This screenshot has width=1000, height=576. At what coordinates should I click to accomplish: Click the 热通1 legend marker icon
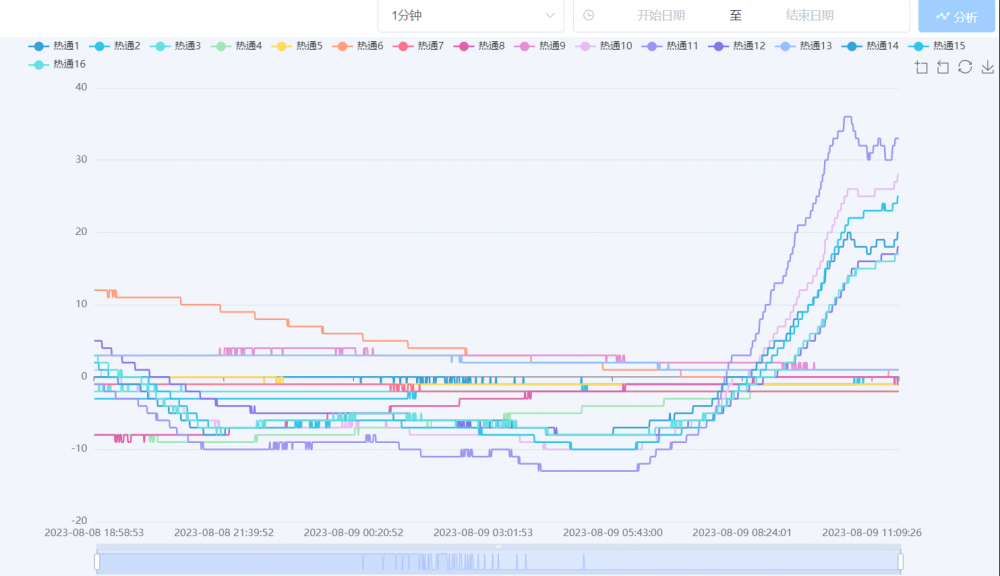38,46
